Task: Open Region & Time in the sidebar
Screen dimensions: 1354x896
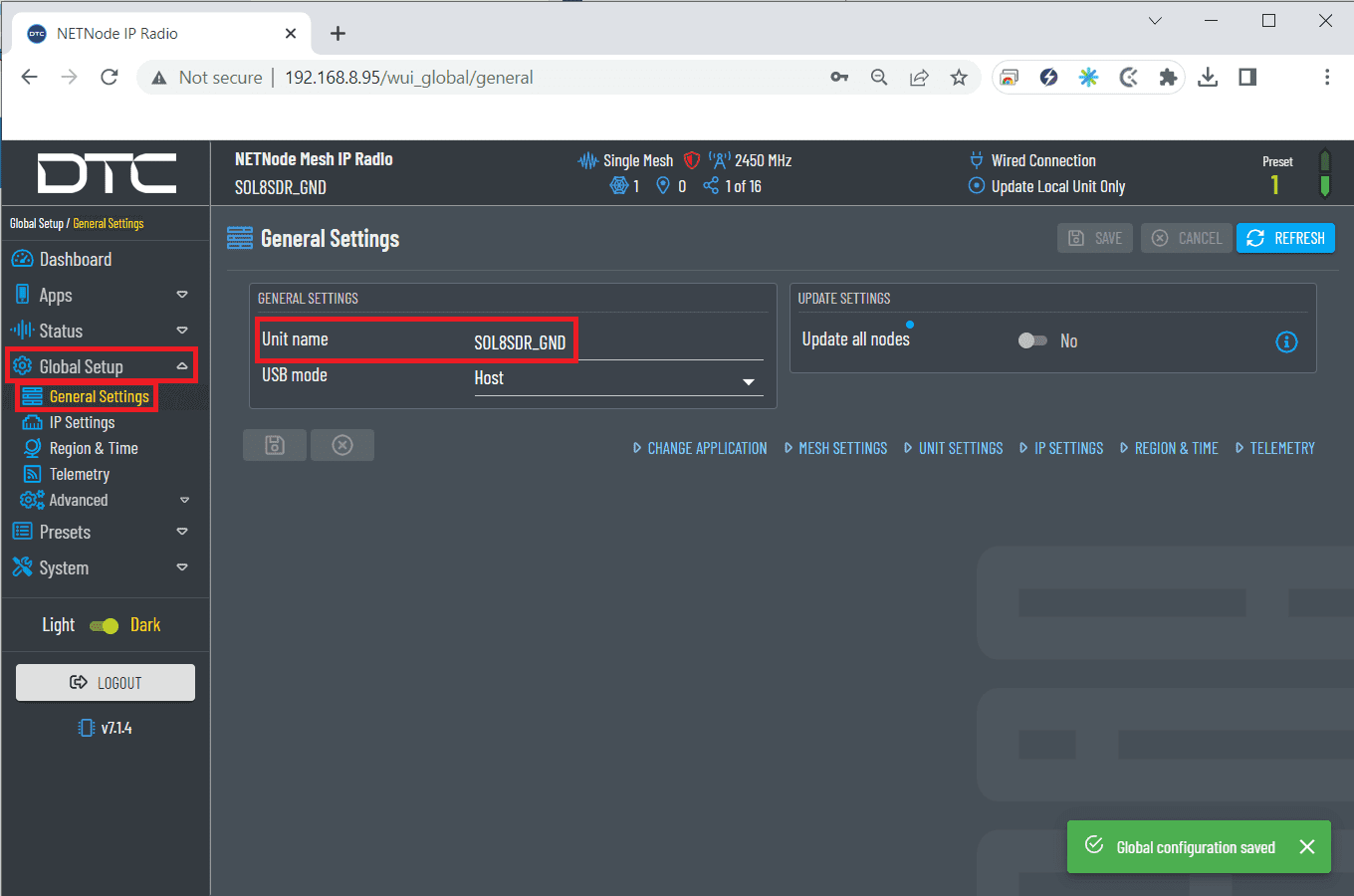Action: coord(94,449)
